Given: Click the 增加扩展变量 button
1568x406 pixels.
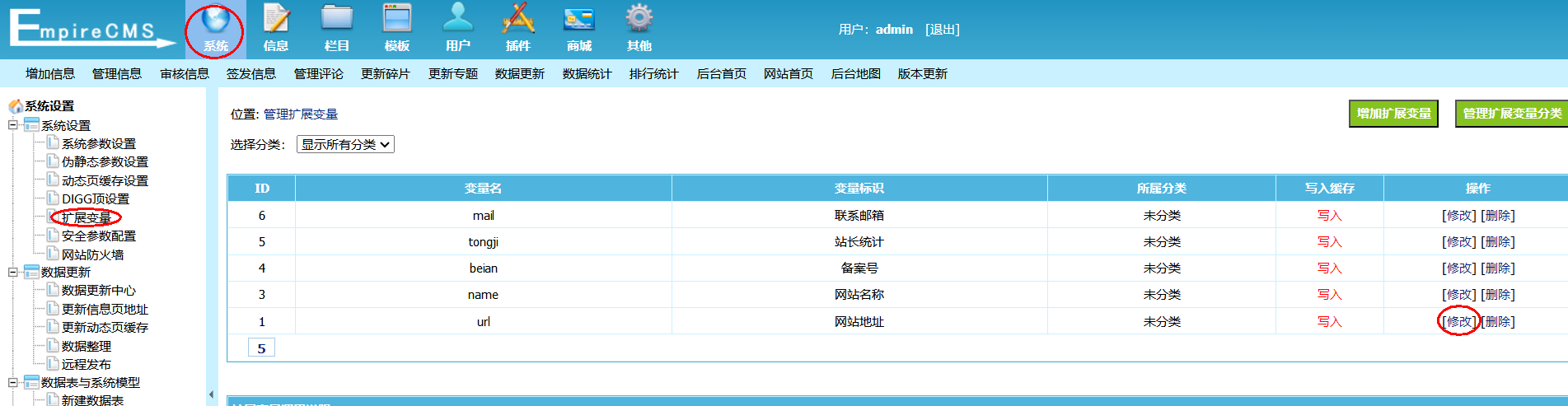Looking at the screenshot, I should click(x=1393, y=114).
